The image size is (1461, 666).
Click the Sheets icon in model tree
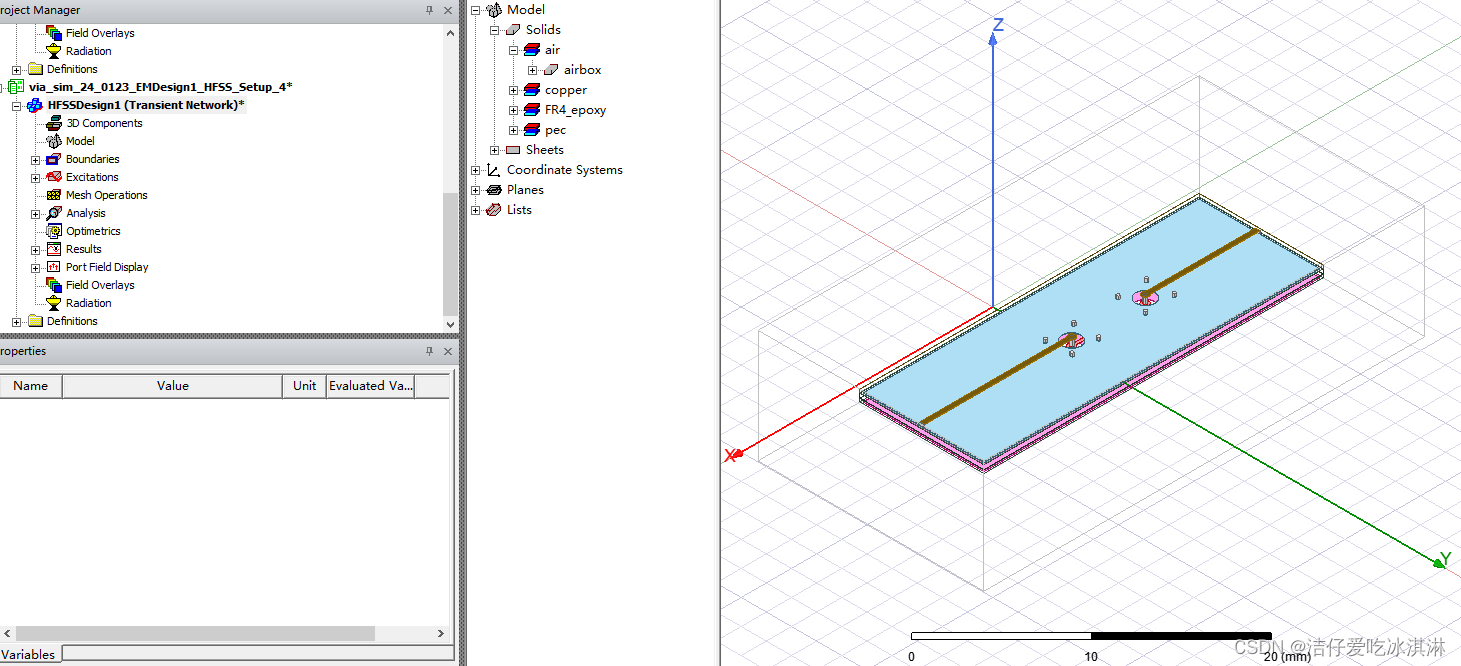coord(513,150)
